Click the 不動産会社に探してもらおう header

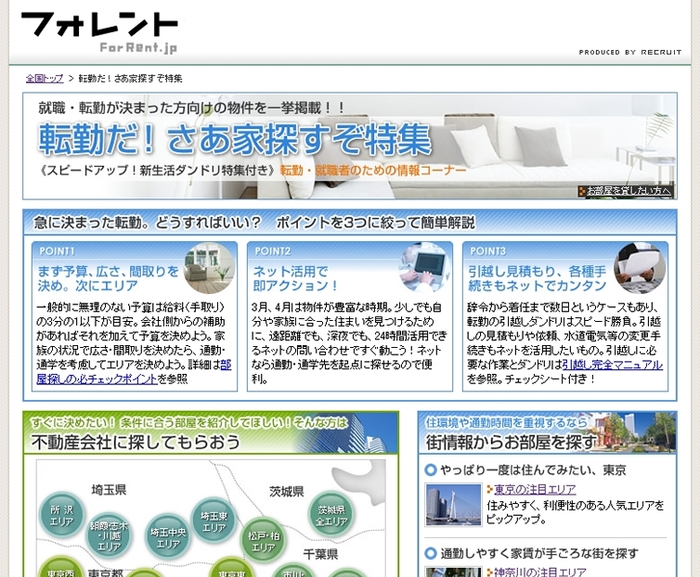(136, 442)
